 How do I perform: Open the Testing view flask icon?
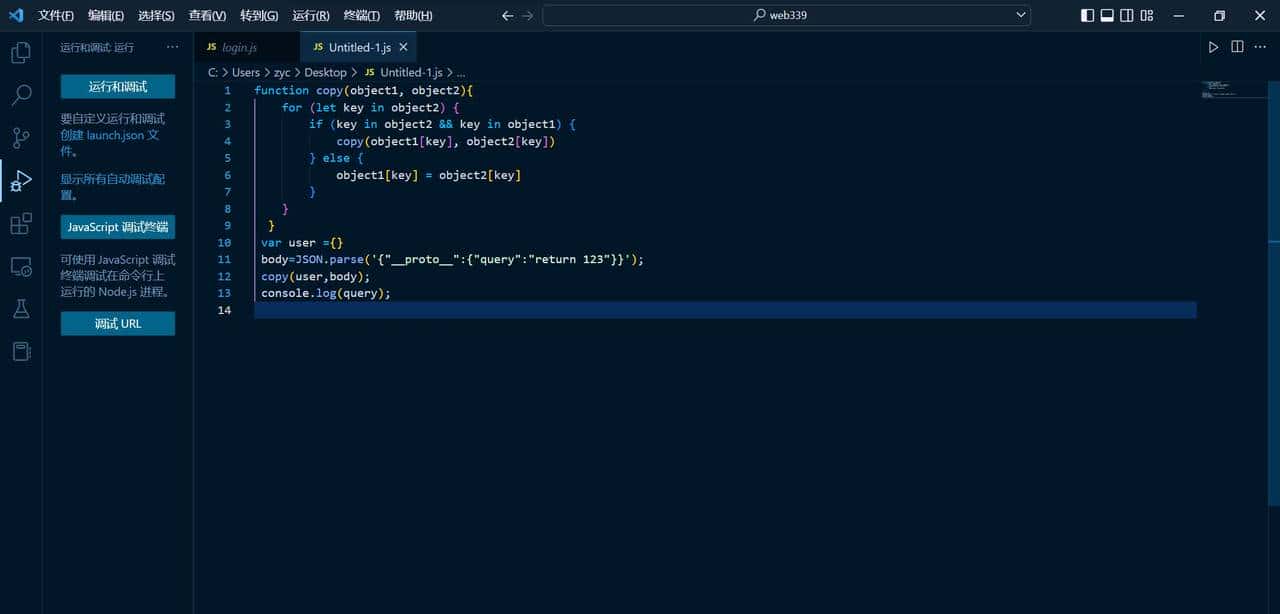point(20,309)
